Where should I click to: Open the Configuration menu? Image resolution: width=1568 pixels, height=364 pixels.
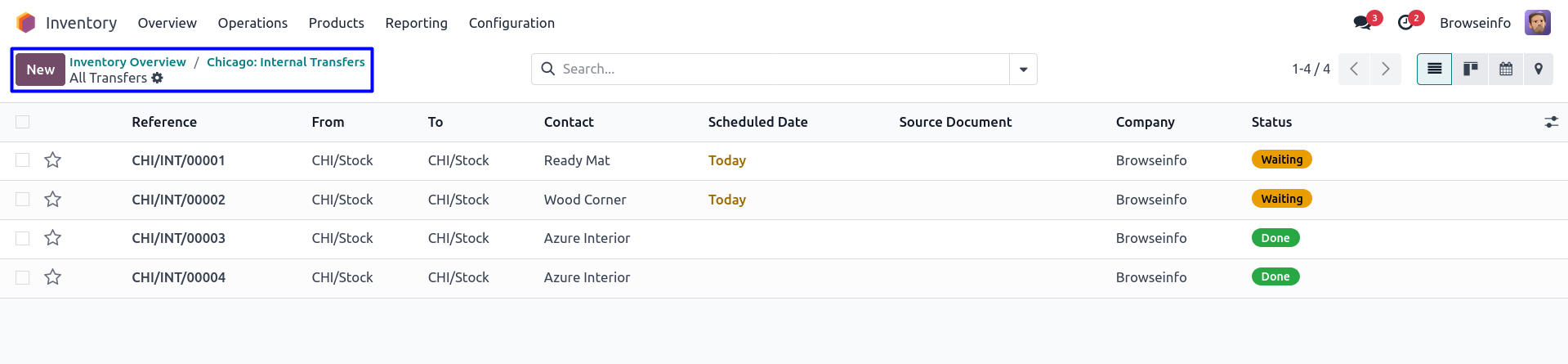[x=511, y=23]
